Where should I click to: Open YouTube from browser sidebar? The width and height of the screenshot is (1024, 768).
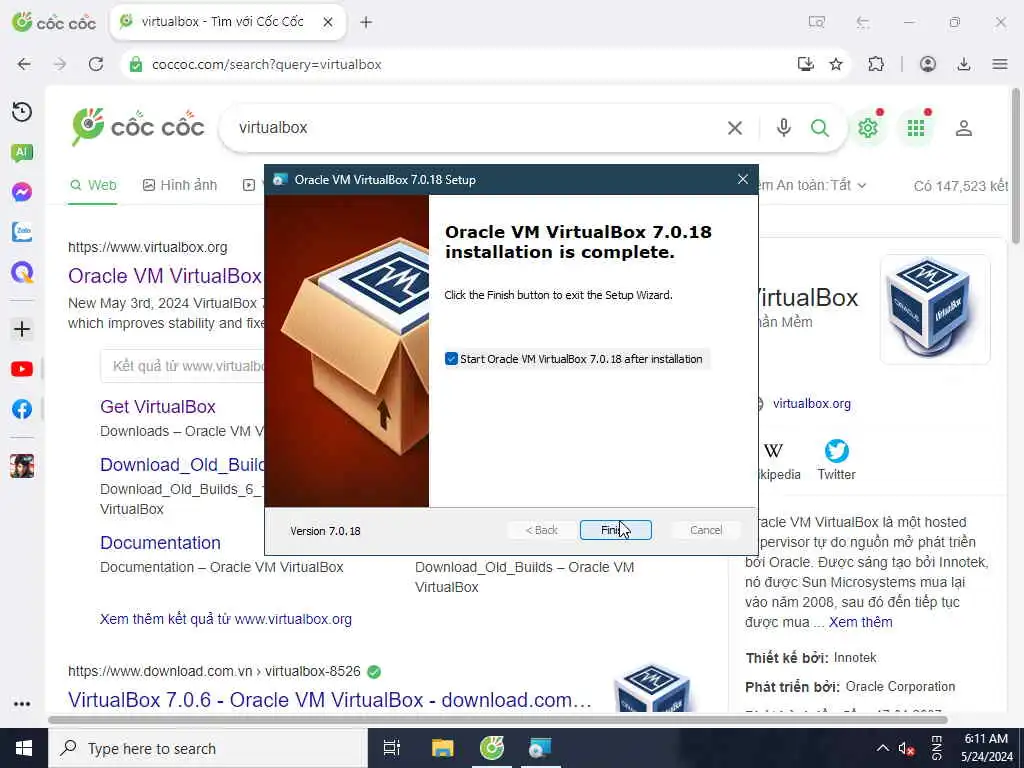pos(22,370)
